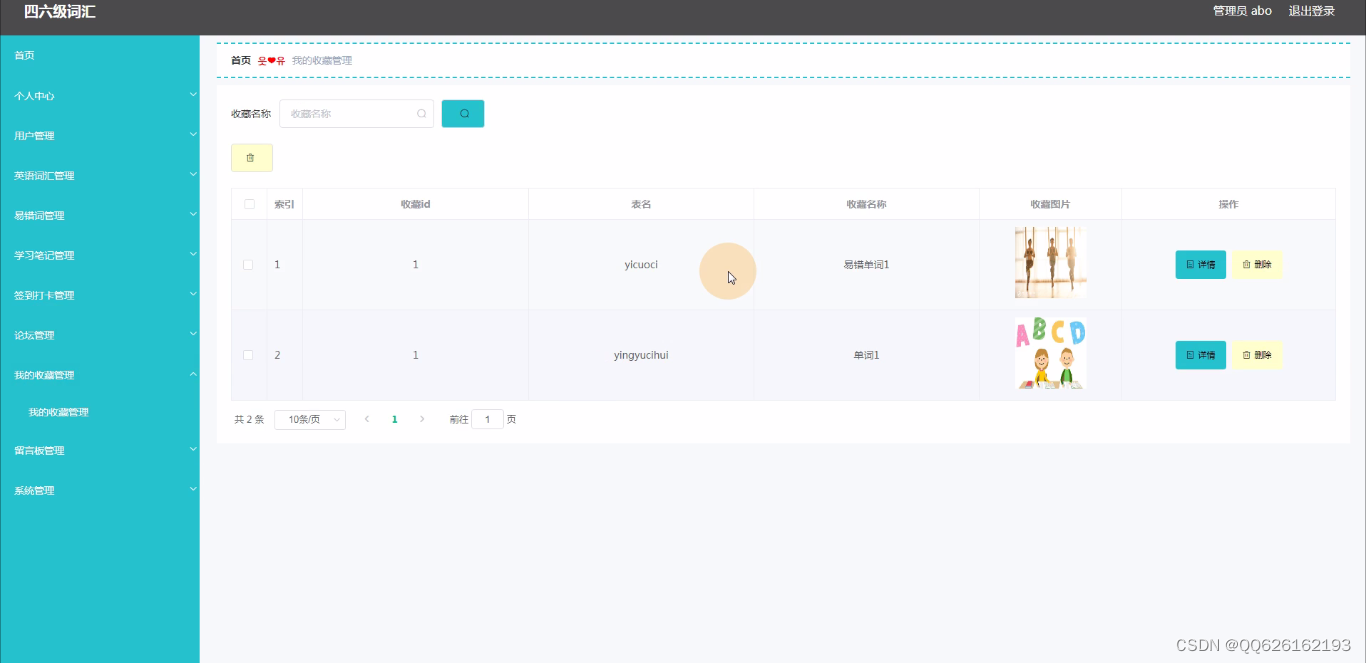Click the teal magnifier search button
The image size is (1366, 663).
[x=463, y=114]
